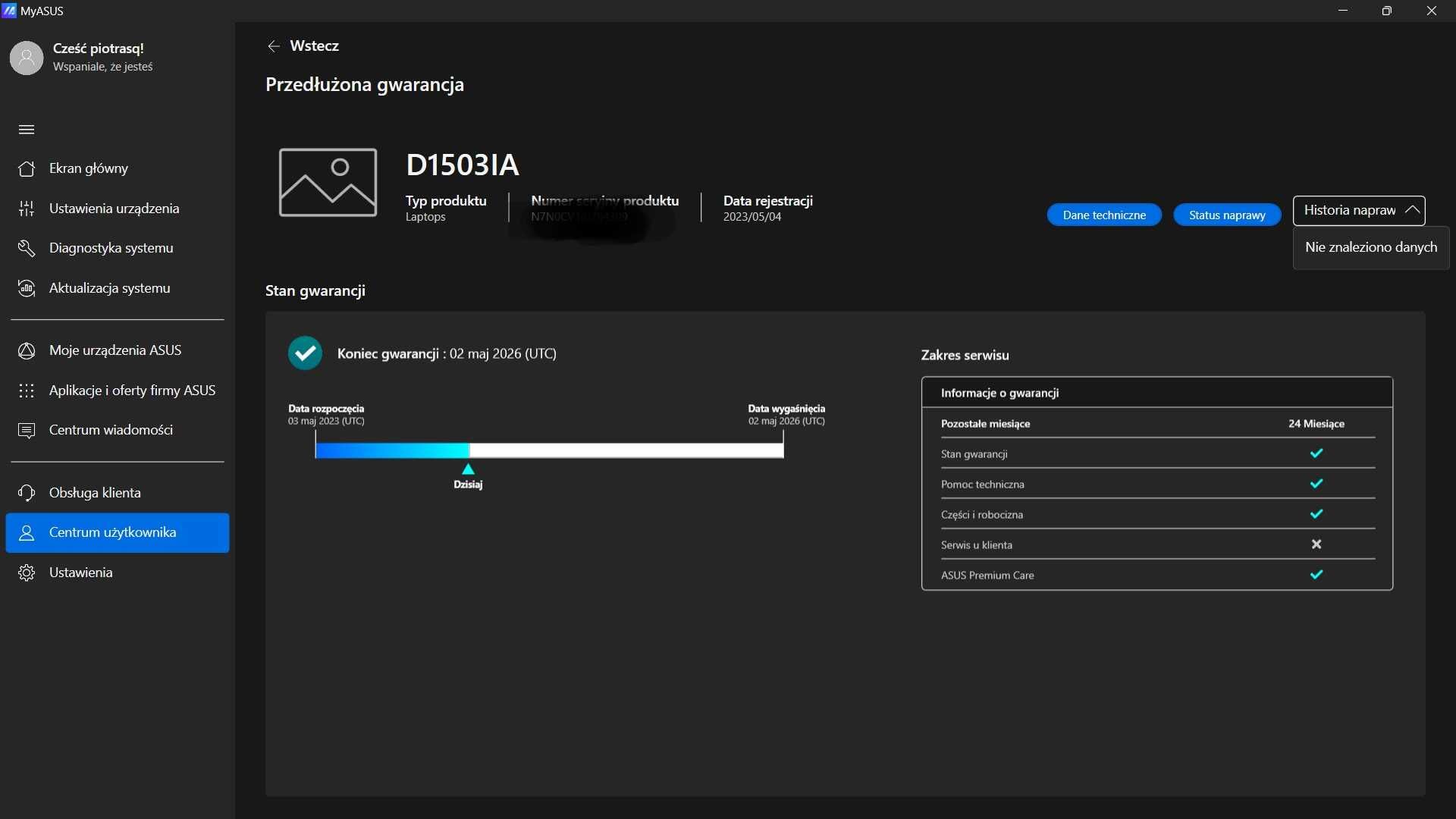1456x819 pixels.
Task: Click the back arrow next to Wstecz
Action: point(274,46)
